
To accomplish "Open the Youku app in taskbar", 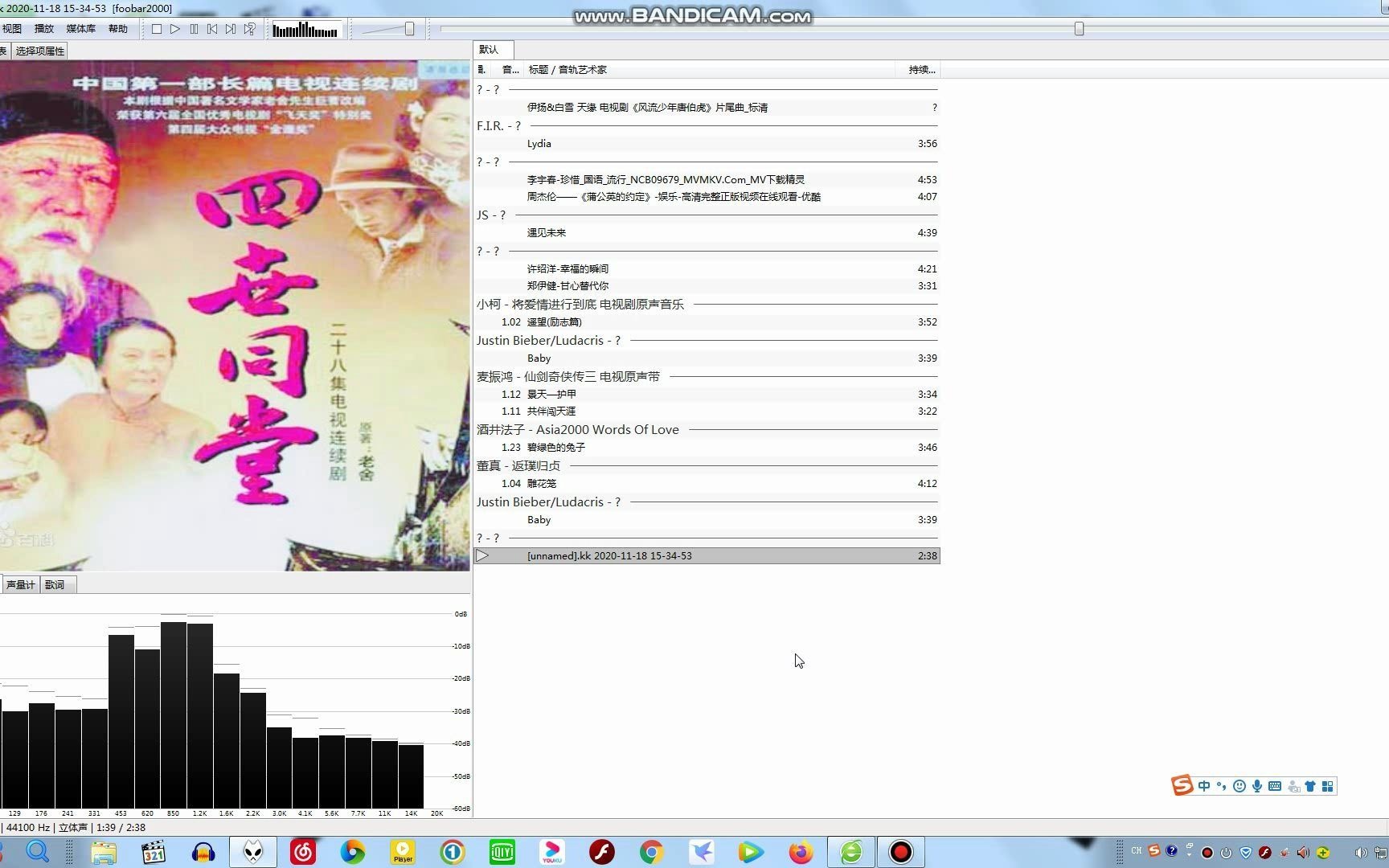I will click(552, 852).
